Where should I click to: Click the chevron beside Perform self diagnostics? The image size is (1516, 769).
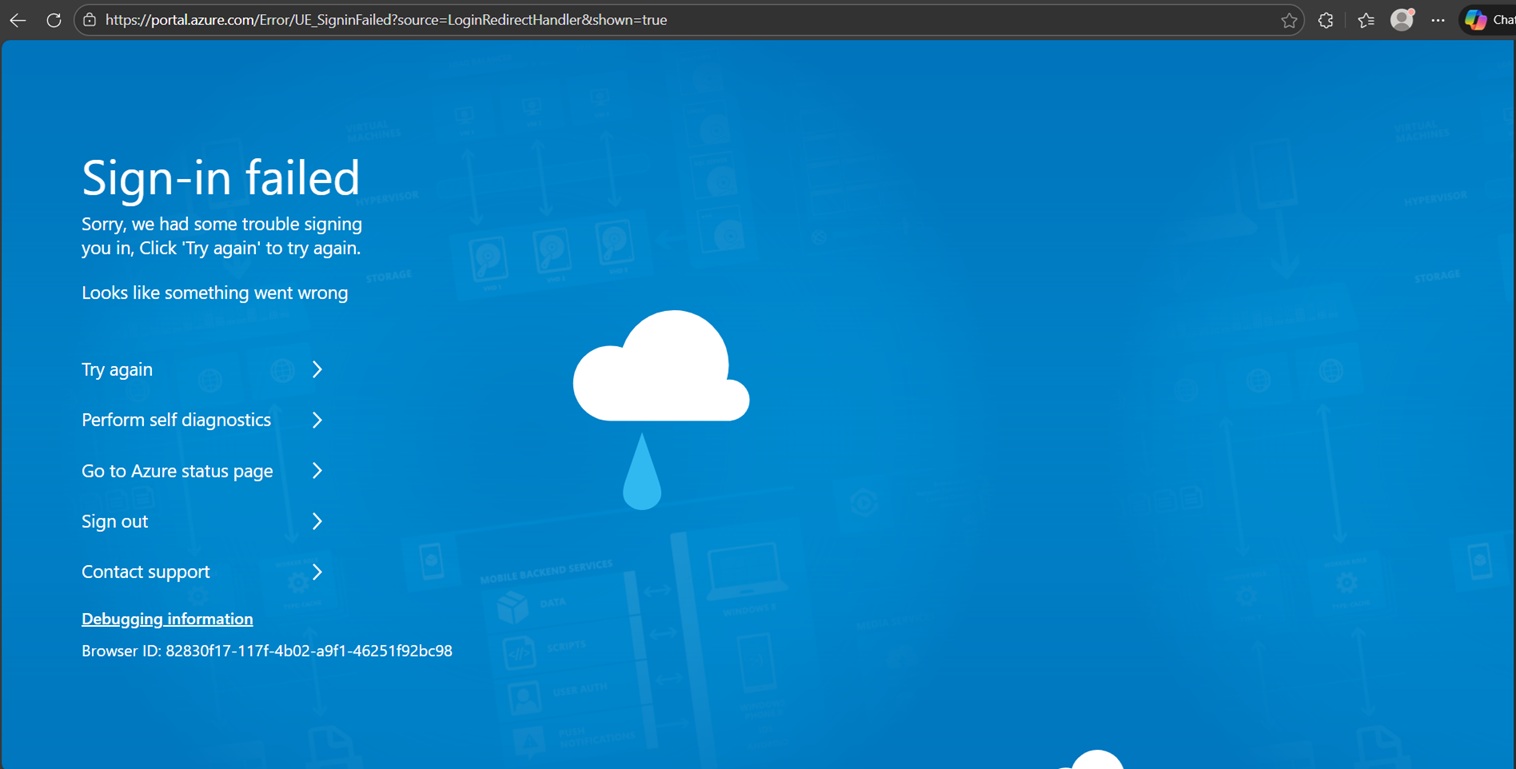317,420
